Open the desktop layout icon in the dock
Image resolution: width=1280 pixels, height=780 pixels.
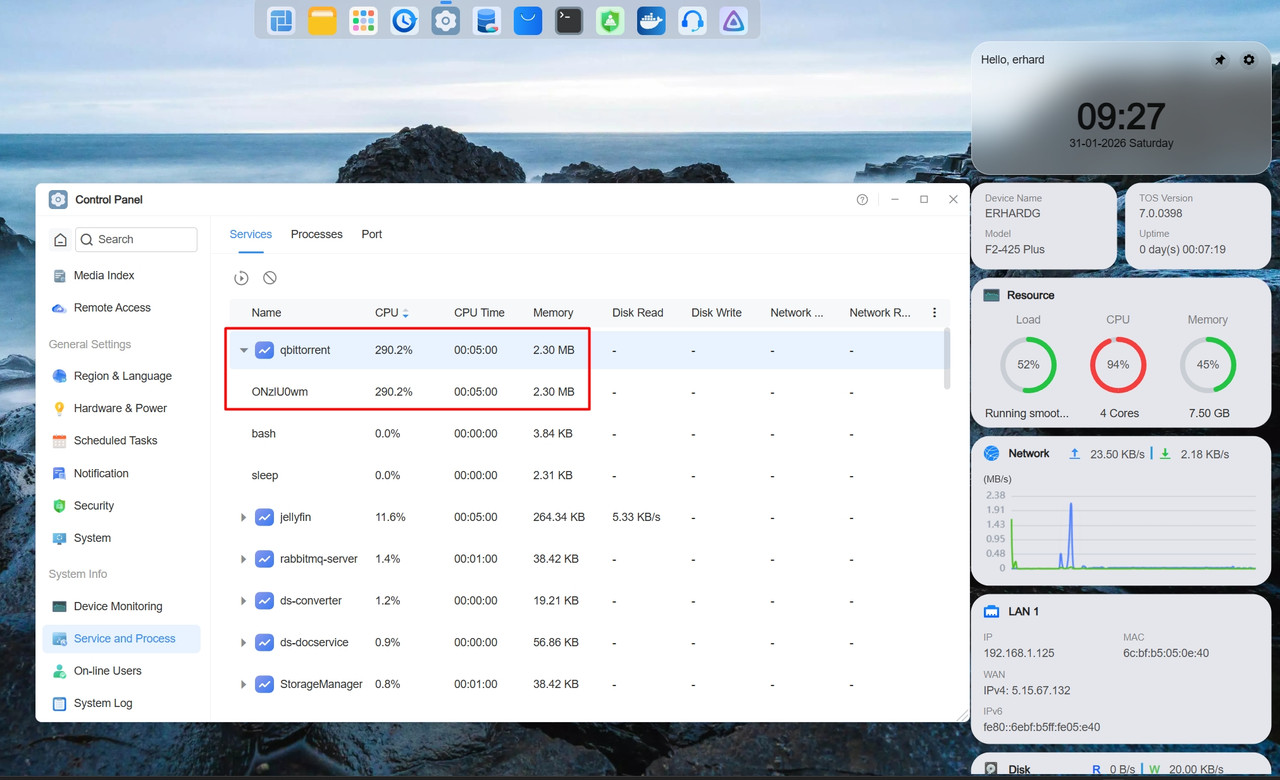281,20
